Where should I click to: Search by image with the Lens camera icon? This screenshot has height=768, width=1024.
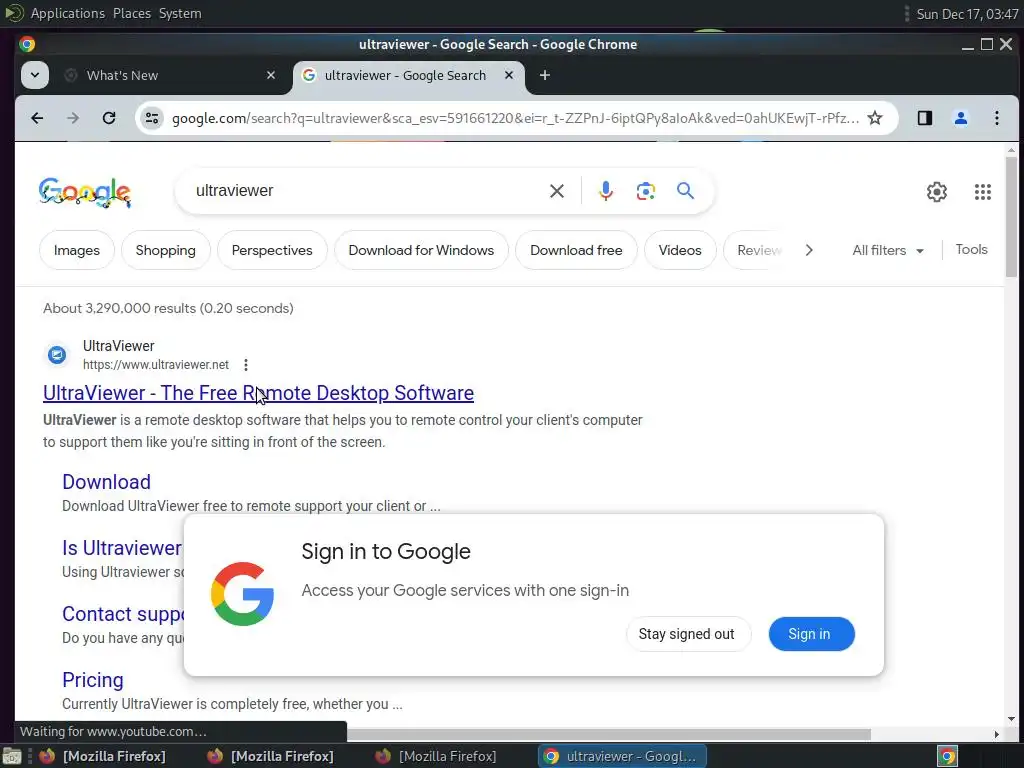646,191
